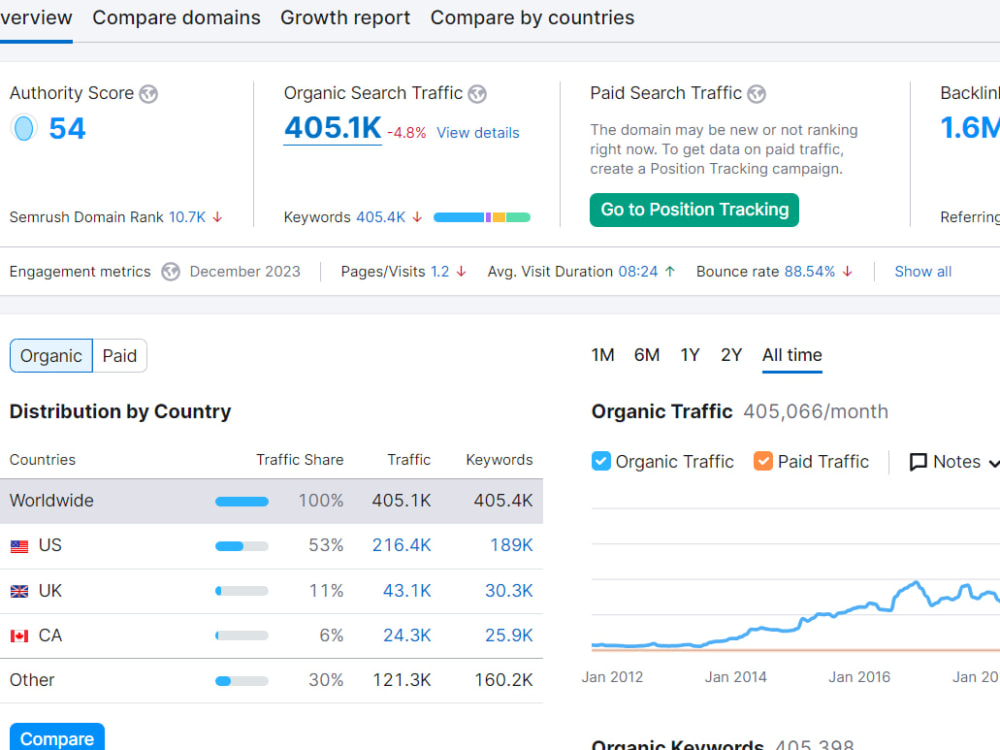Click globe icon next to Engagement metrics

pos(170,272)
